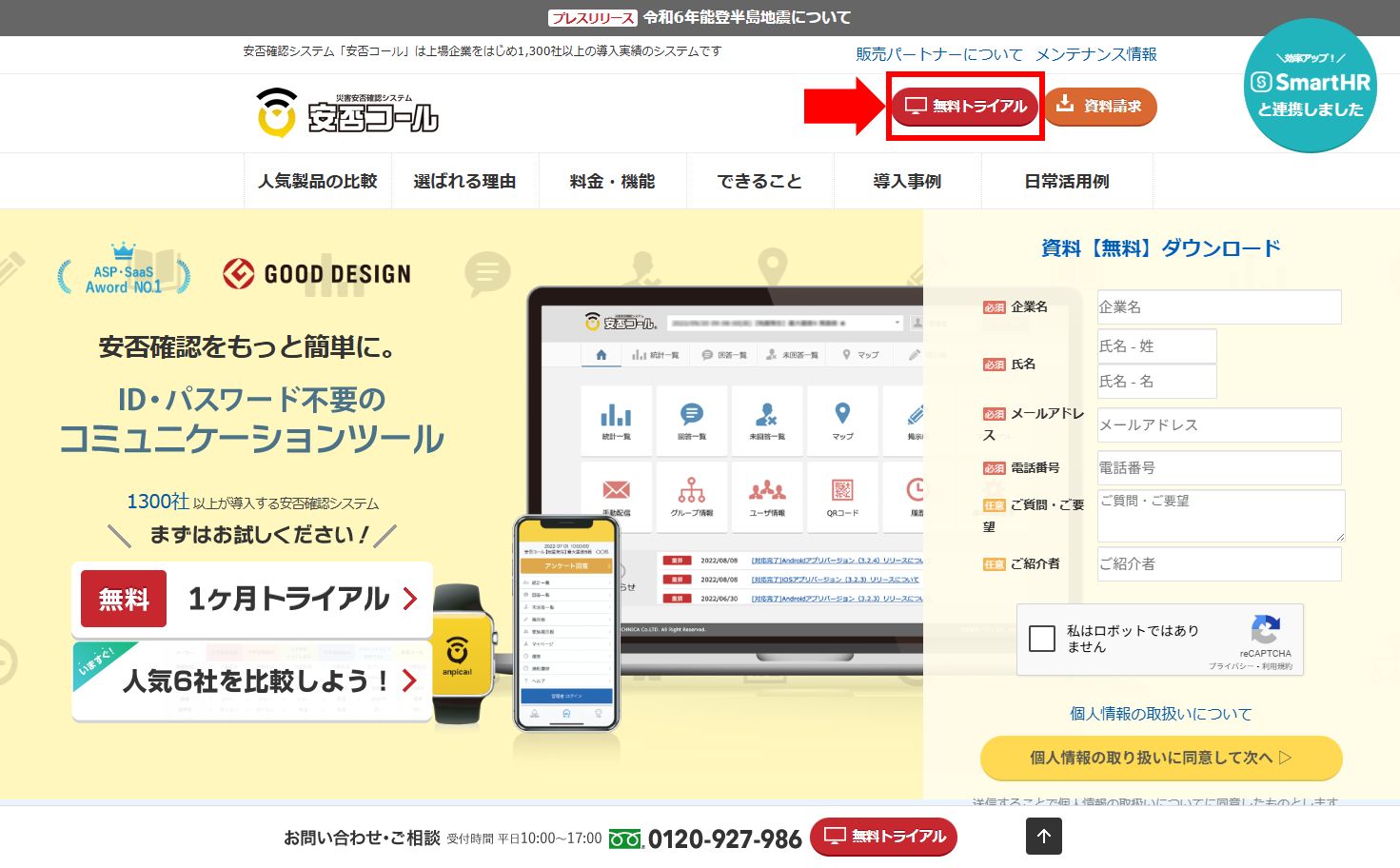
Task: Click the ASP・SaaS Award No.1 badge
Action: coord(124,270)
